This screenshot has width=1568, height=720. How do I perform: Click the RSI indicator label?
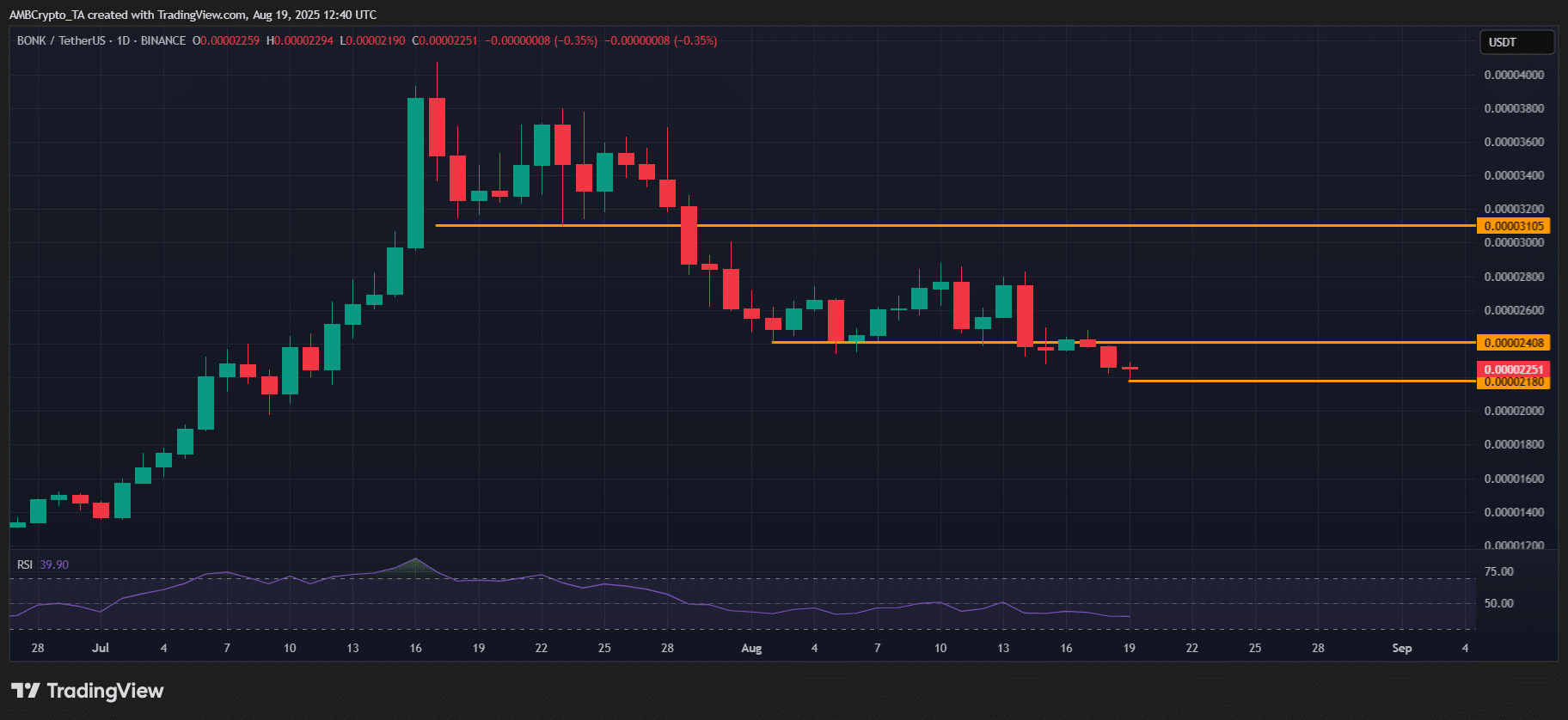tap(25, 564)
